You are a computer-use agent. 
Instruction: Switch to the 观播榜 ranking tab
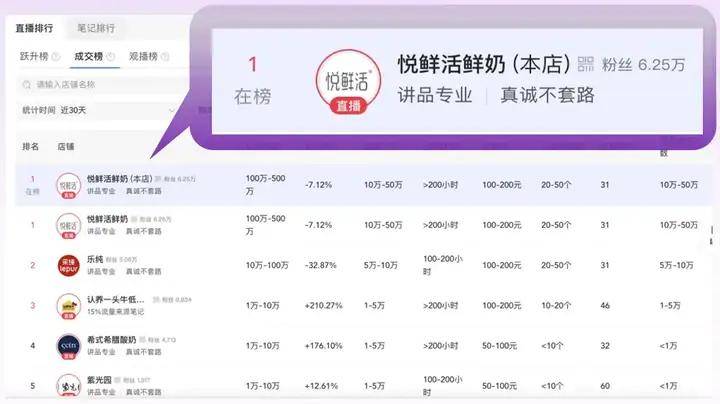(144, 57)
